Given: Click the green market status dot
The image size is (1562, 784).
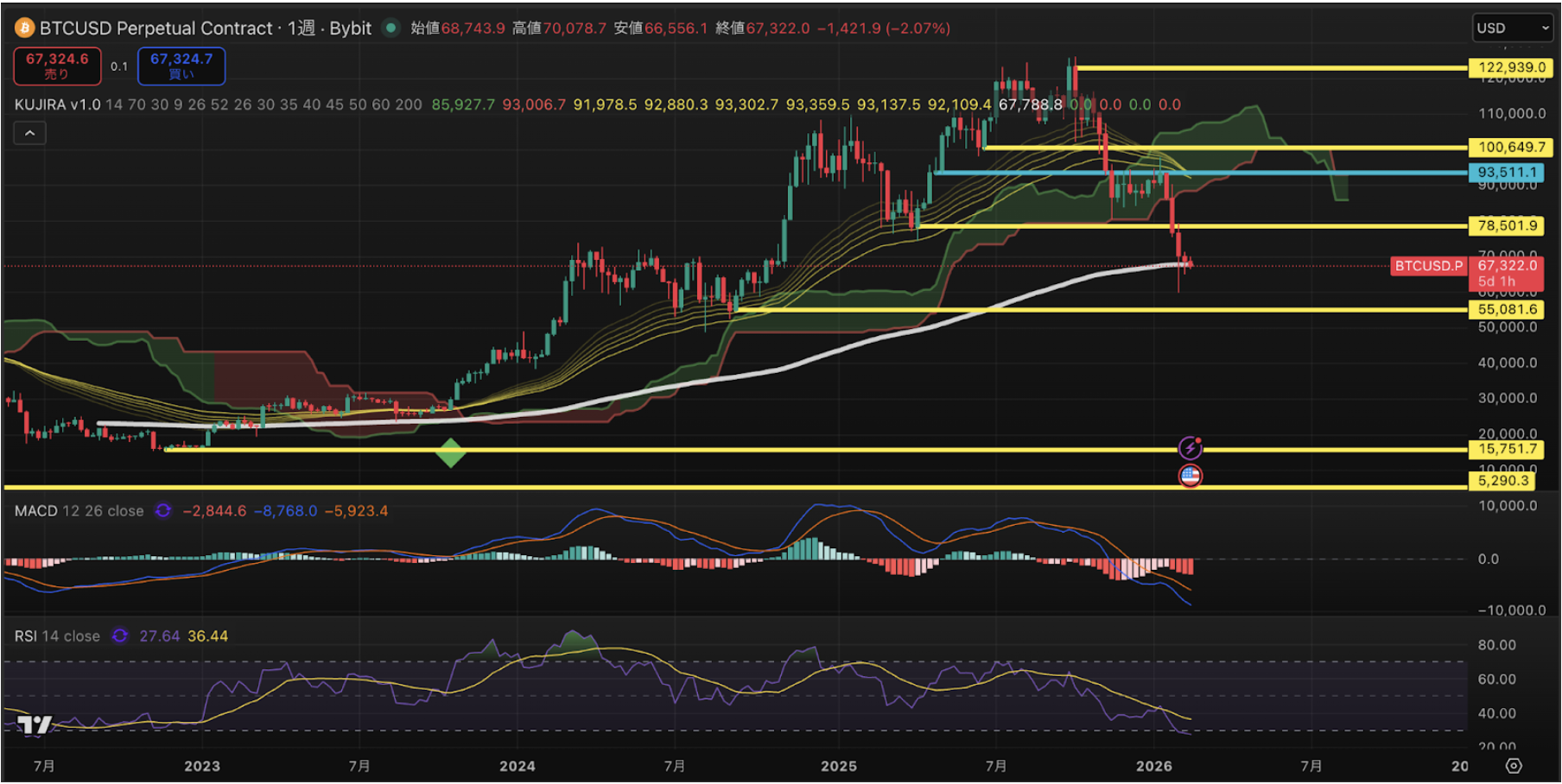Looking at the screenshot, I should (391, 28).
